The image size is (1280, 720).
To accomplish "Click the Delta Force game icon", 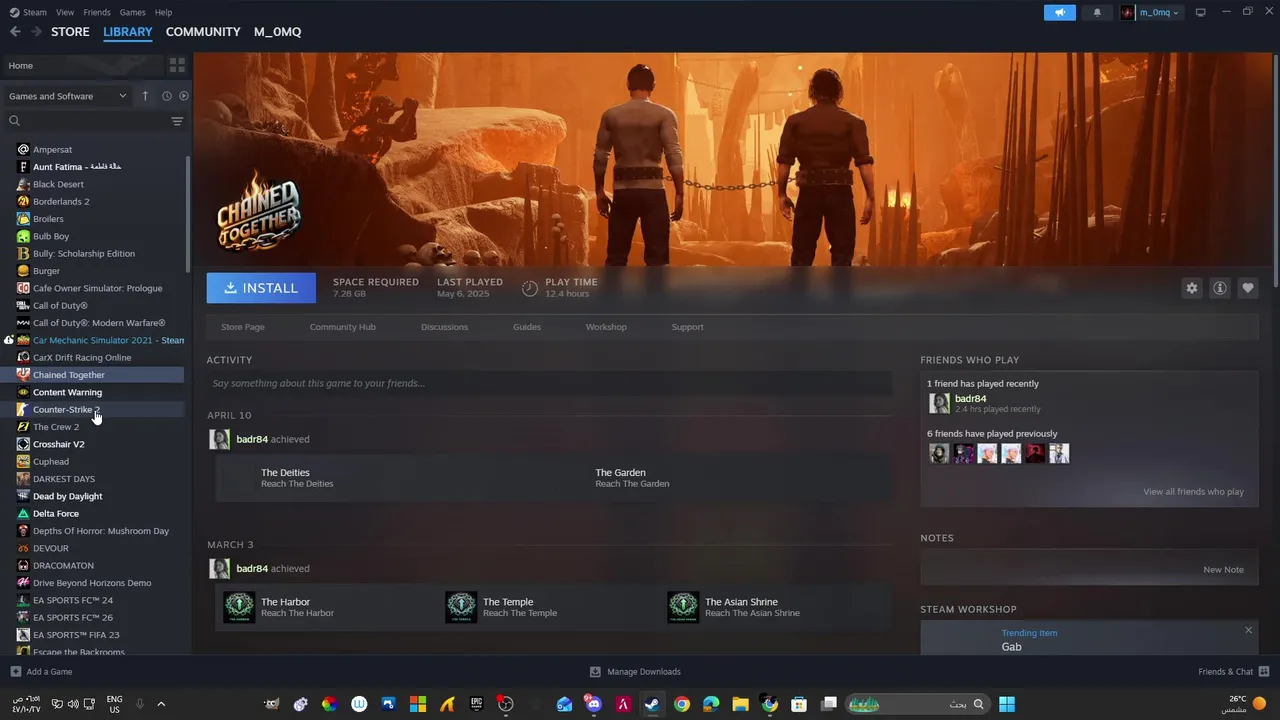I will coord(23,514).
